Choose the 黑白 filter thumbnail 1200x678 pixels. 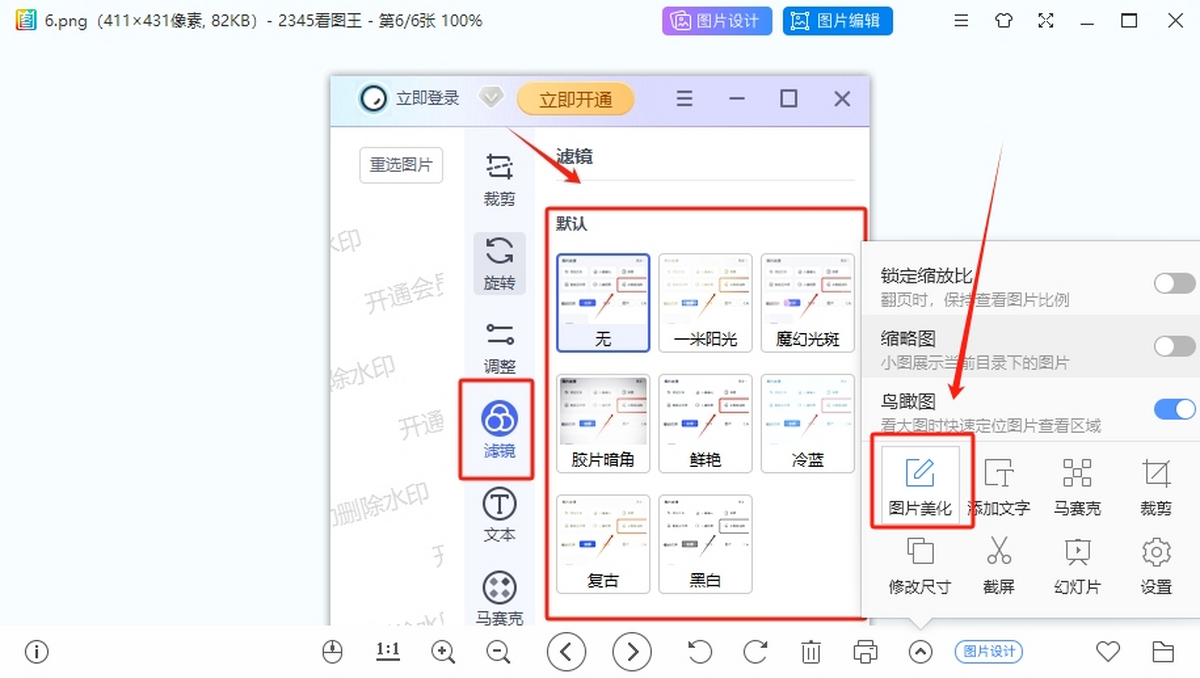pyautogui.click(x=705, y=544)
